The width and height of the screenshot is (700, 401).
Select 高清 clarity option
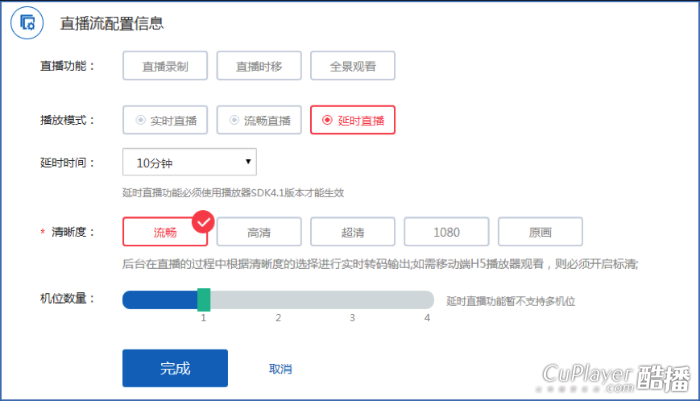click(x=258, y=232)
